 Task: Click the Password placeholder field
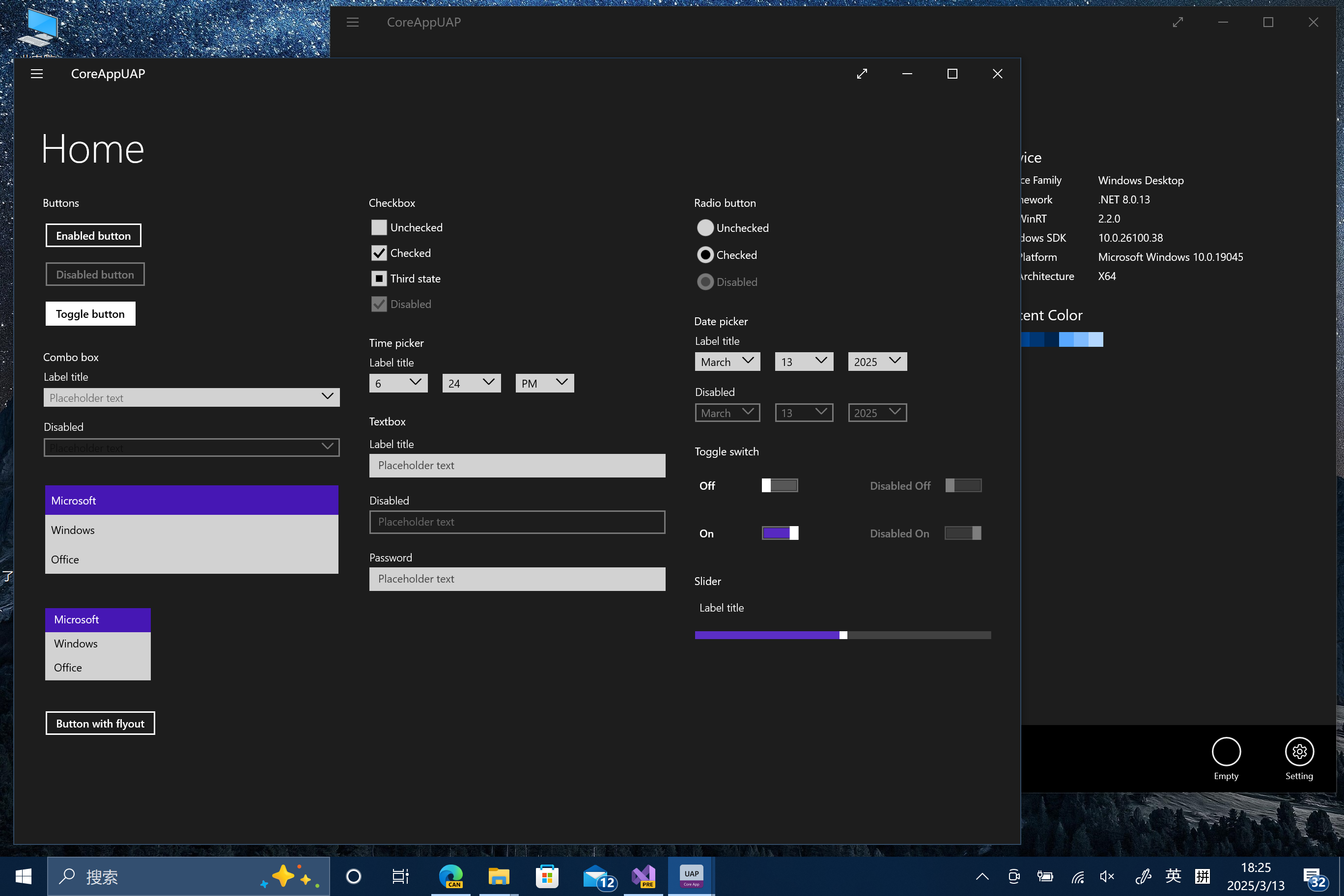pyautogui.click(x=517, y=579)
